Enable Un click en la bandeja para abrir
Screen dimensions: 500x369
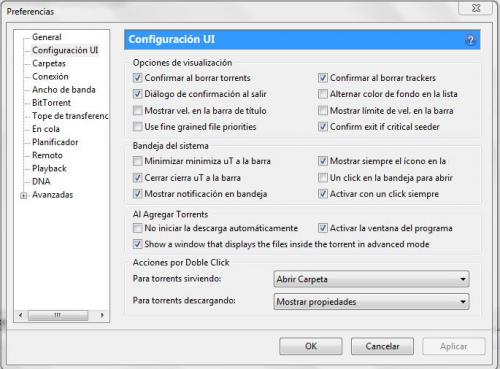click(323, 178)
